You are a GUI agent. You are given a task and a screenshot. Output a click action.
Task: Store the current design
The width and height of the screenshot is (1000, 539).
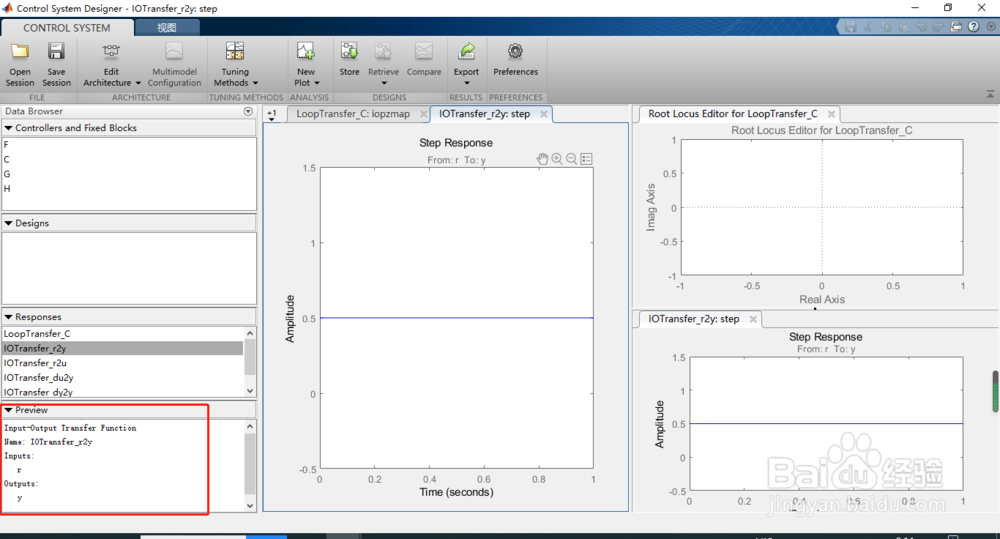(349, 59)
